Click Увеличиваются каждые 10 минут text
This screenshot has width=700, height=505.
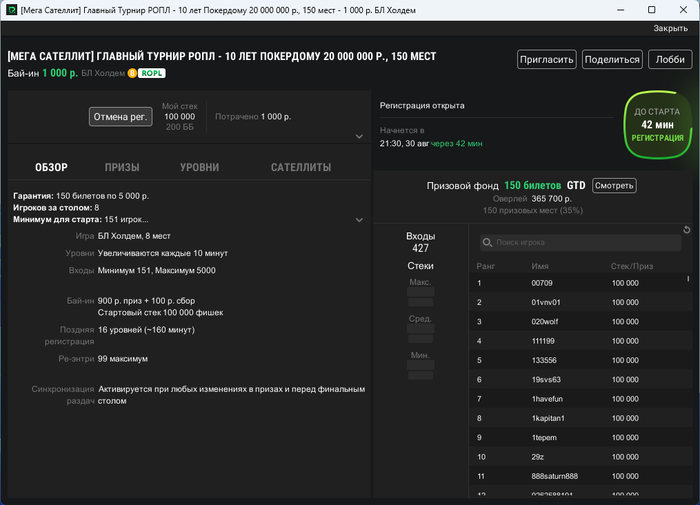click(162, 253)
